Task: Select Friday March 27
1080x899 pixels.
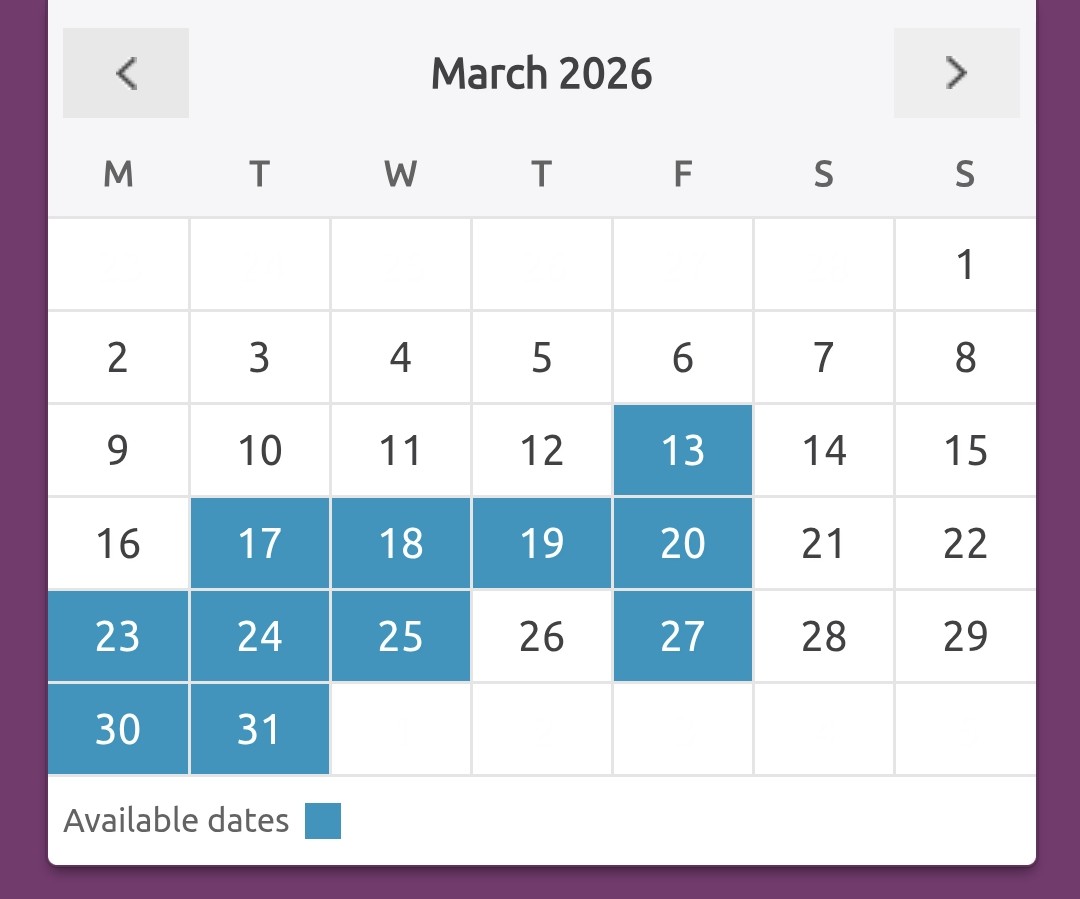Action: (683, 636)
